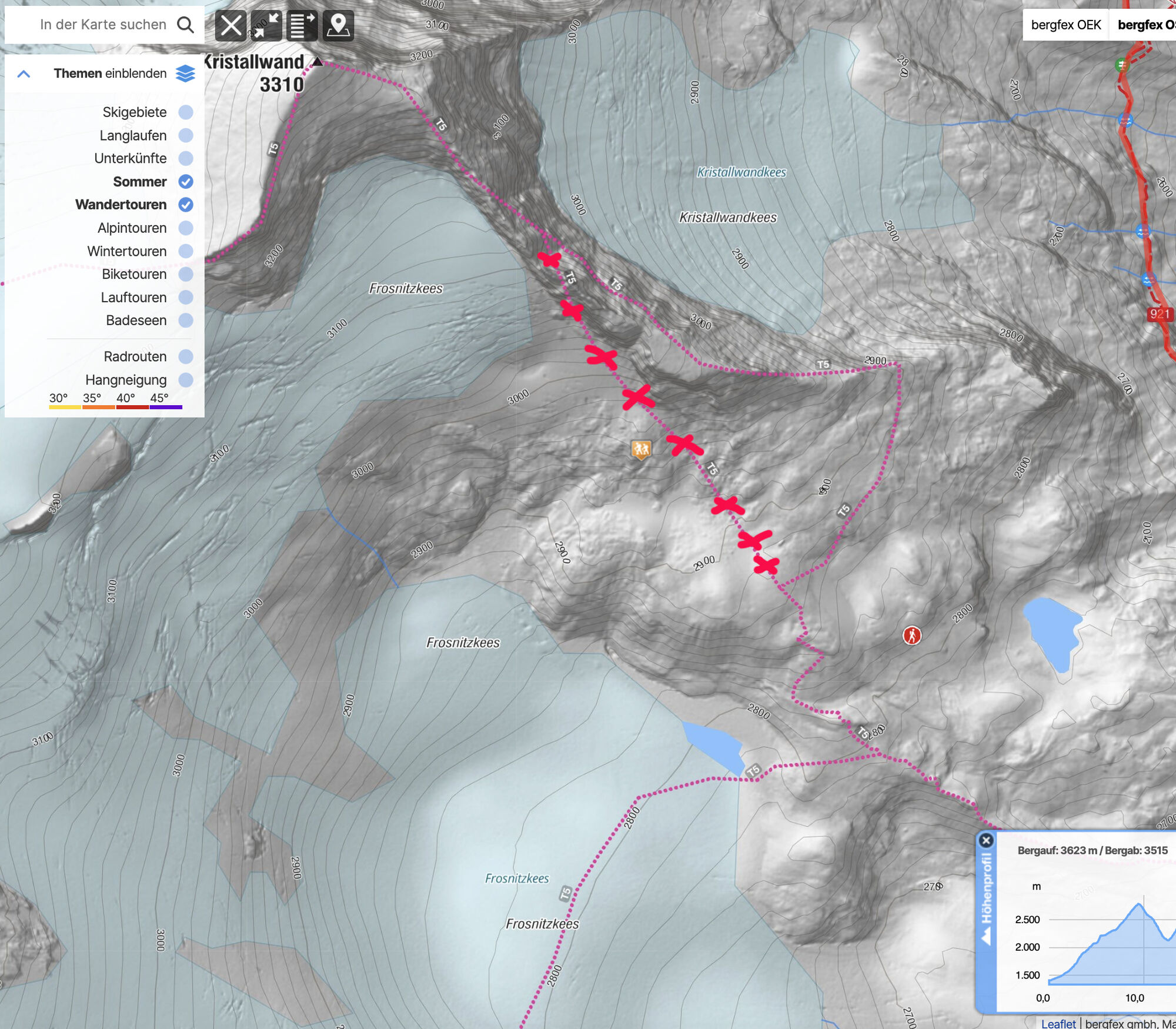
Task: Click the orange hikers marker on map
Action: click(641, 450)
